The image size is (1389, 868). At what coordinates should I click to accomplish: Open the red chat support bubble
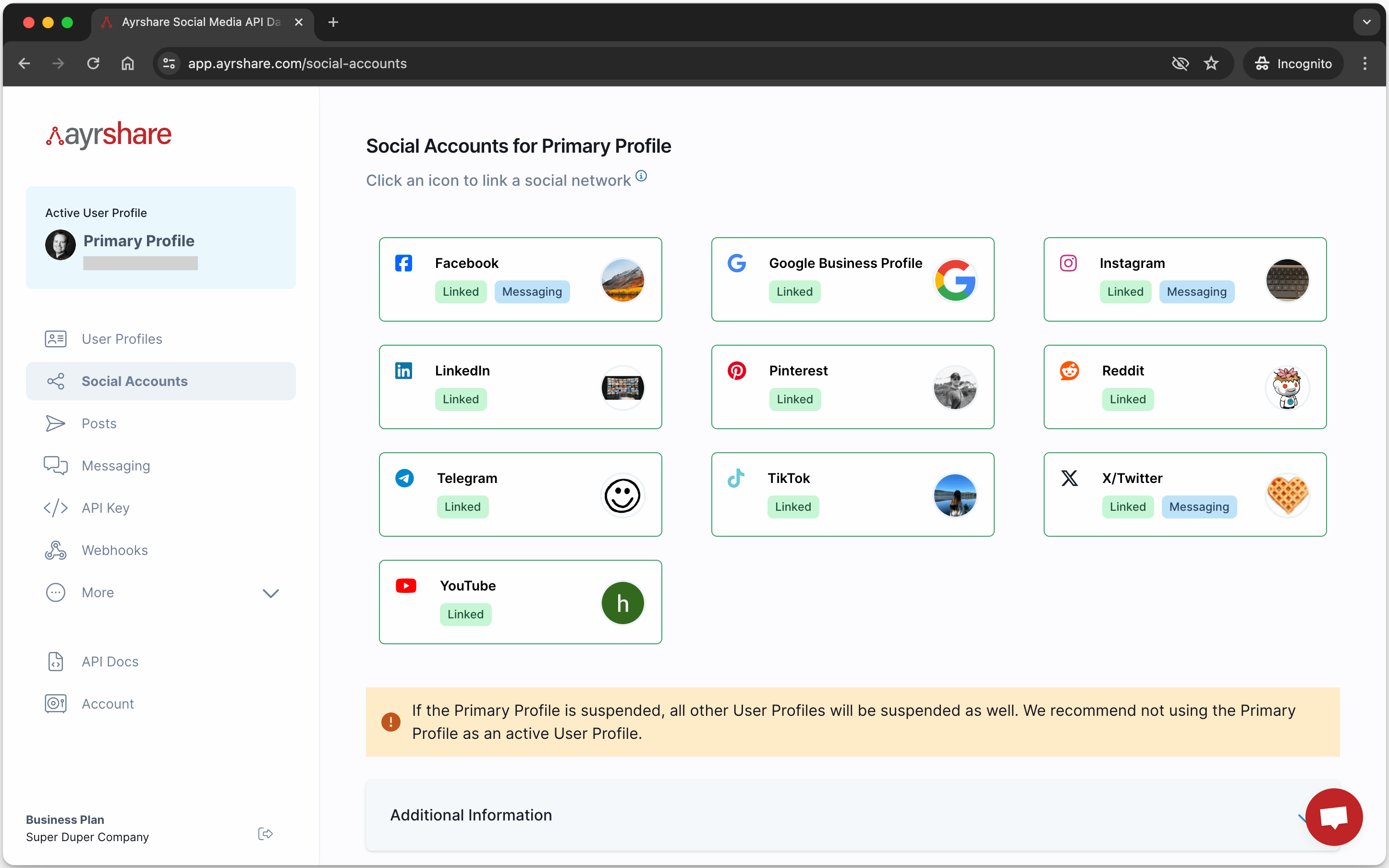(1334, 816)
